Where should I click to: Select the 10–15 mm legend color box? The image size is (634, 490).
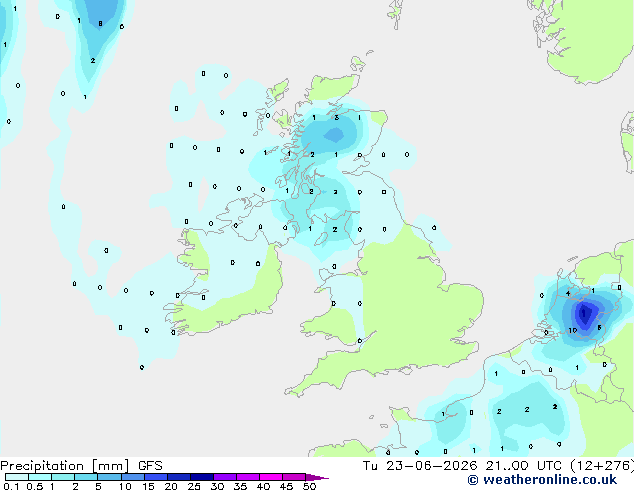[133, 477]
